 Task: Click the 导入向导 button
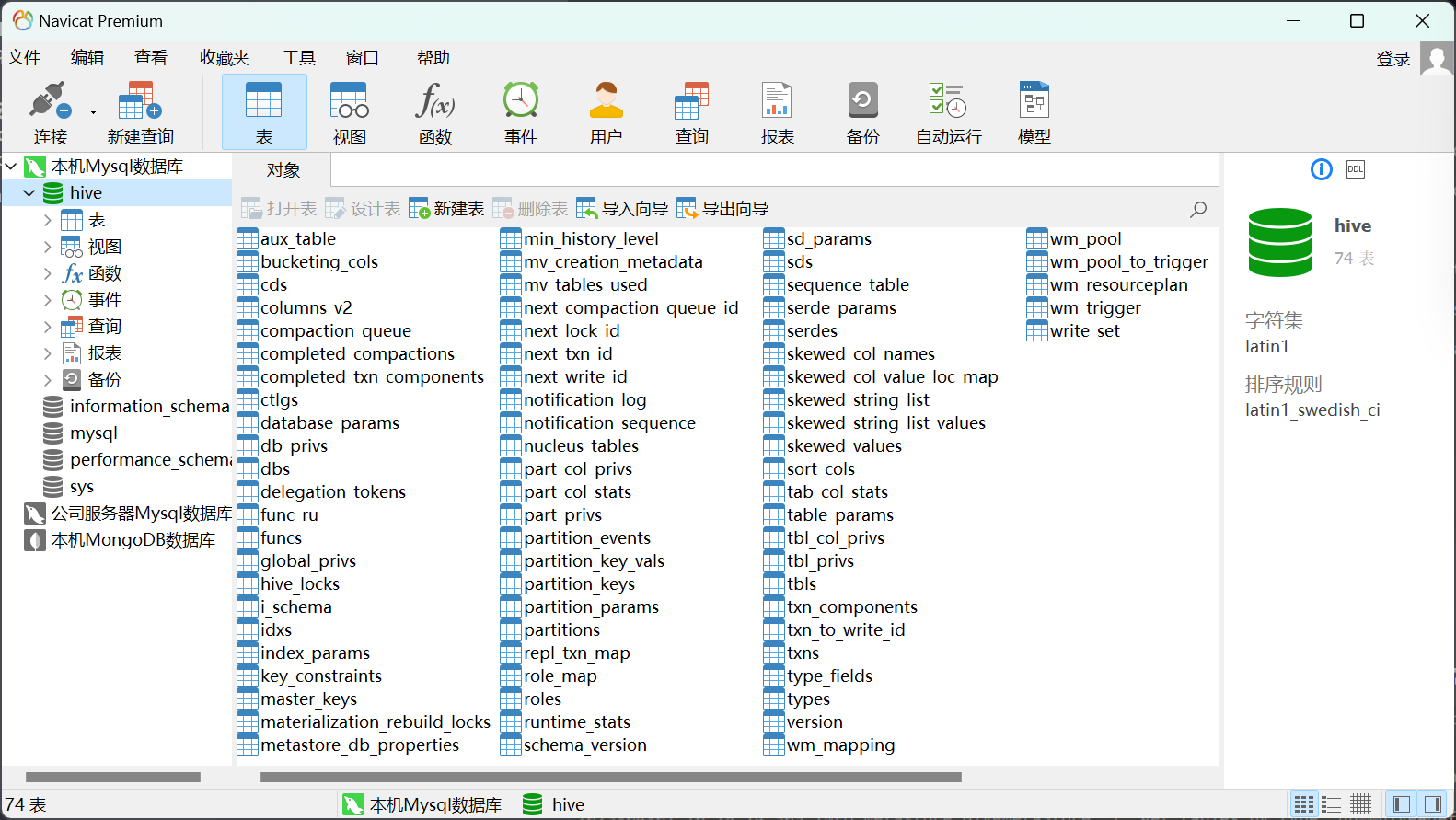[622, 209]
